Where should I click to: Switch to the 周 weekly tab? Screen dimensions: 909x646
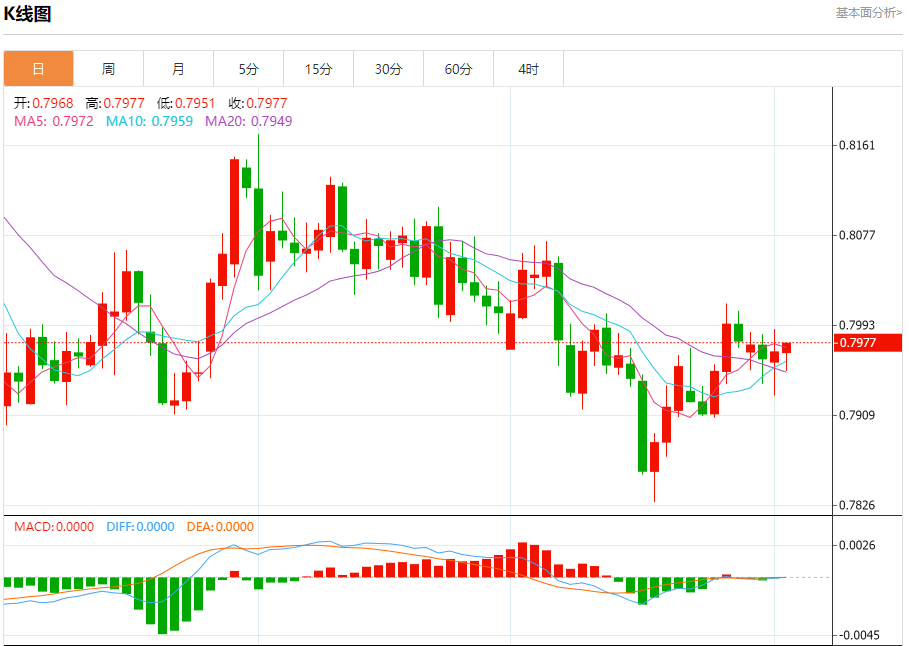click(x=108, y=68)
